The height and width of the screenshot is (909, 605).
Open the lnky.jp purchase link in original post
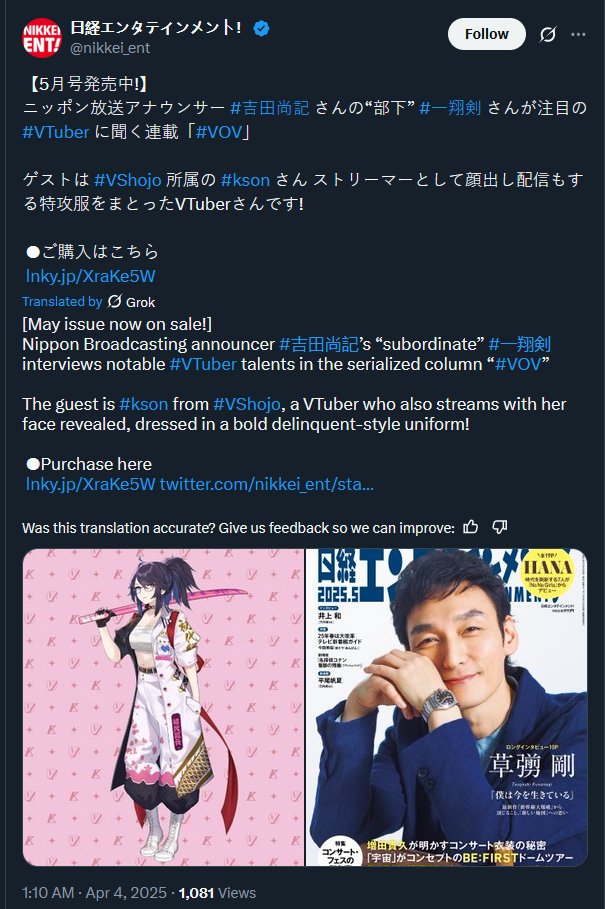(90, 276)
